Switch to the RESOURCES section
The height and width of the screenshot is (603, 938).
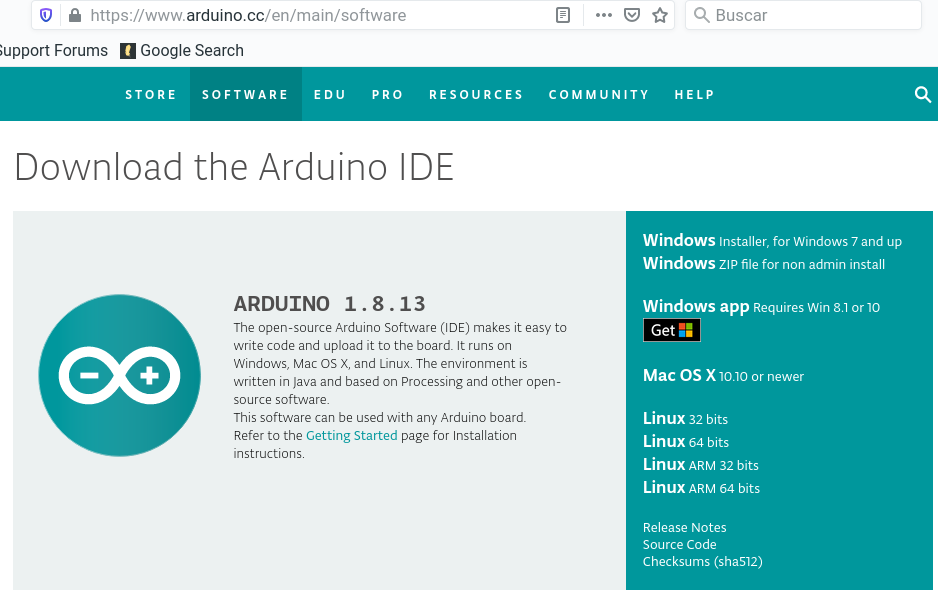[x=476, y=94]
